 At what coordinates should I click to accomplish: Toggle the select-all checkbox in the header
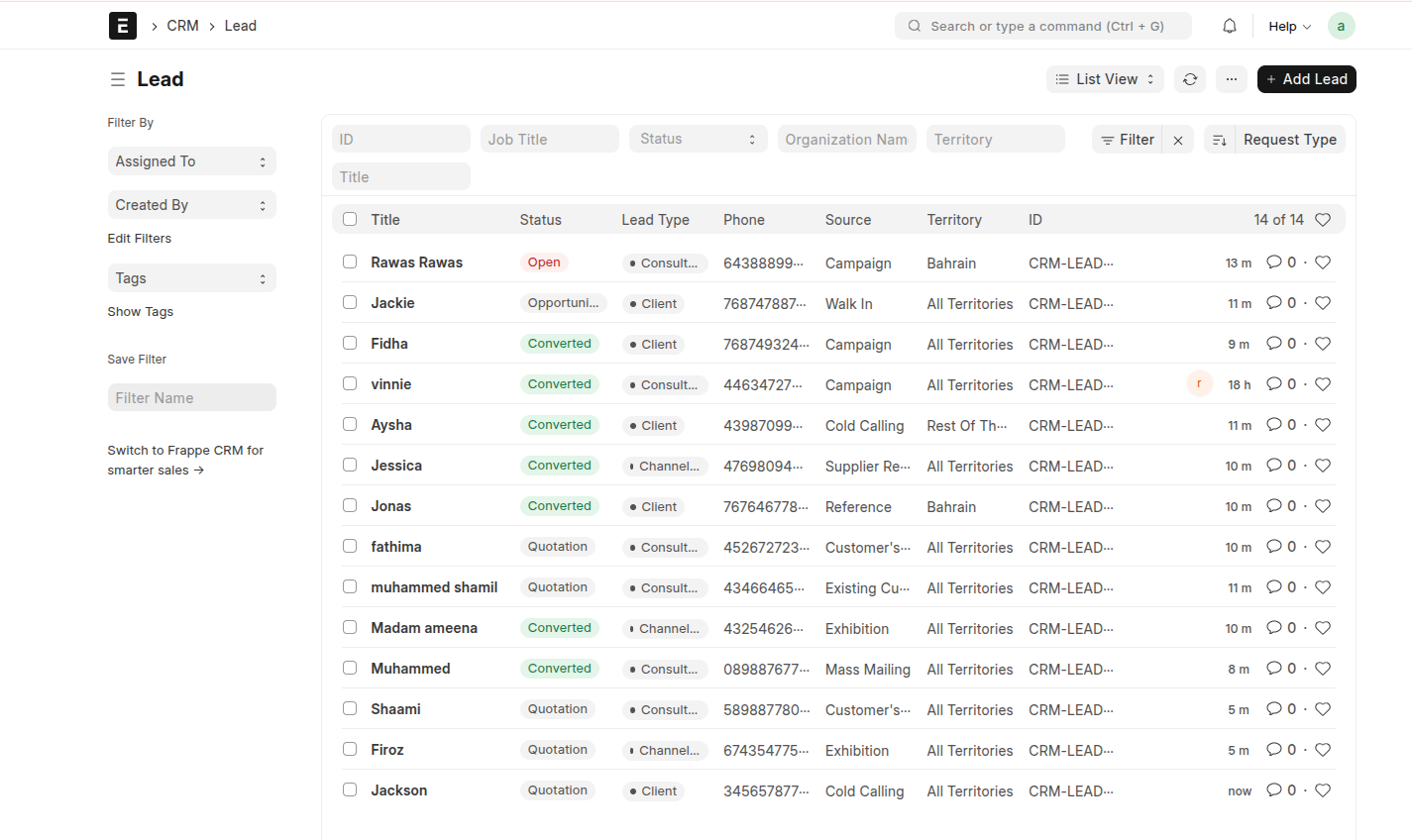(x=350, y=219)
